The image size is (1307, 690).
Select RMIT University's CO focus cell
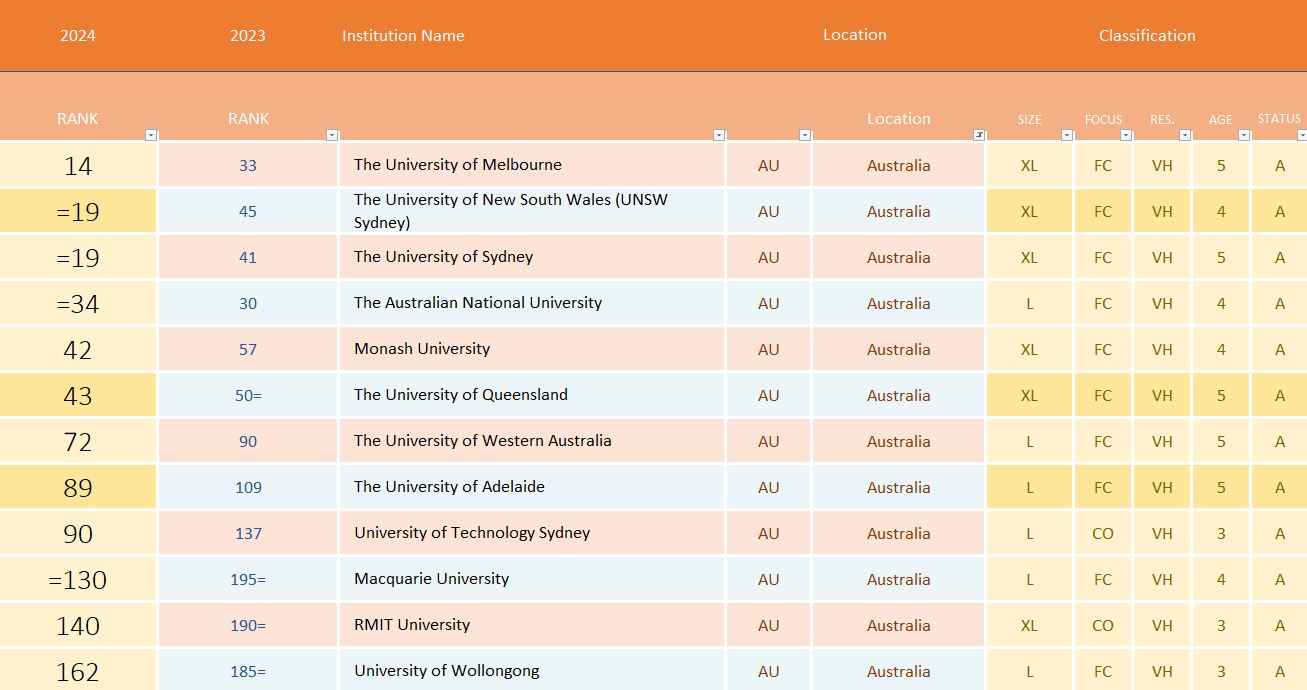click(1102, 626)
